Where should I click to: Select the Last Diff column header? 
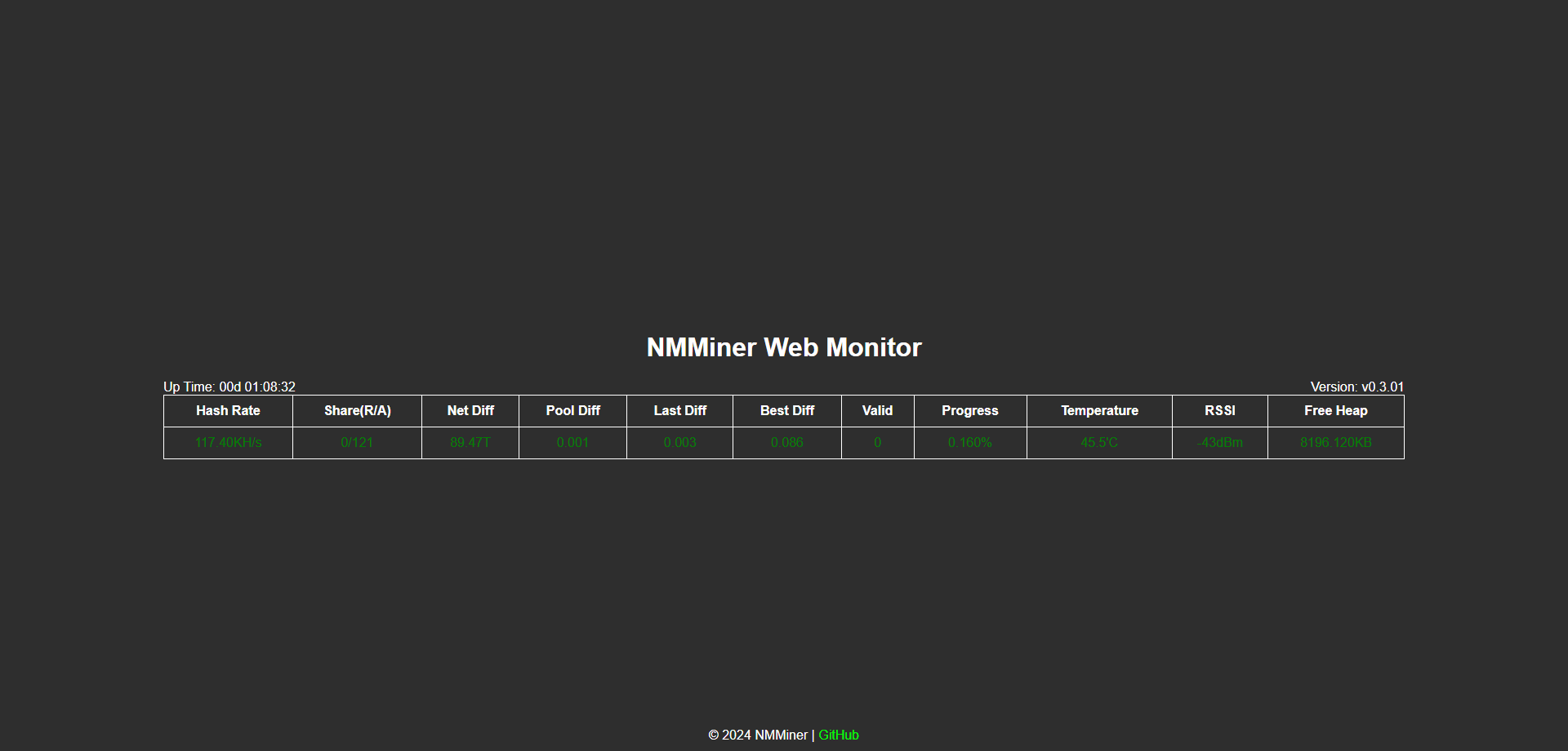(x=679, y=410)
